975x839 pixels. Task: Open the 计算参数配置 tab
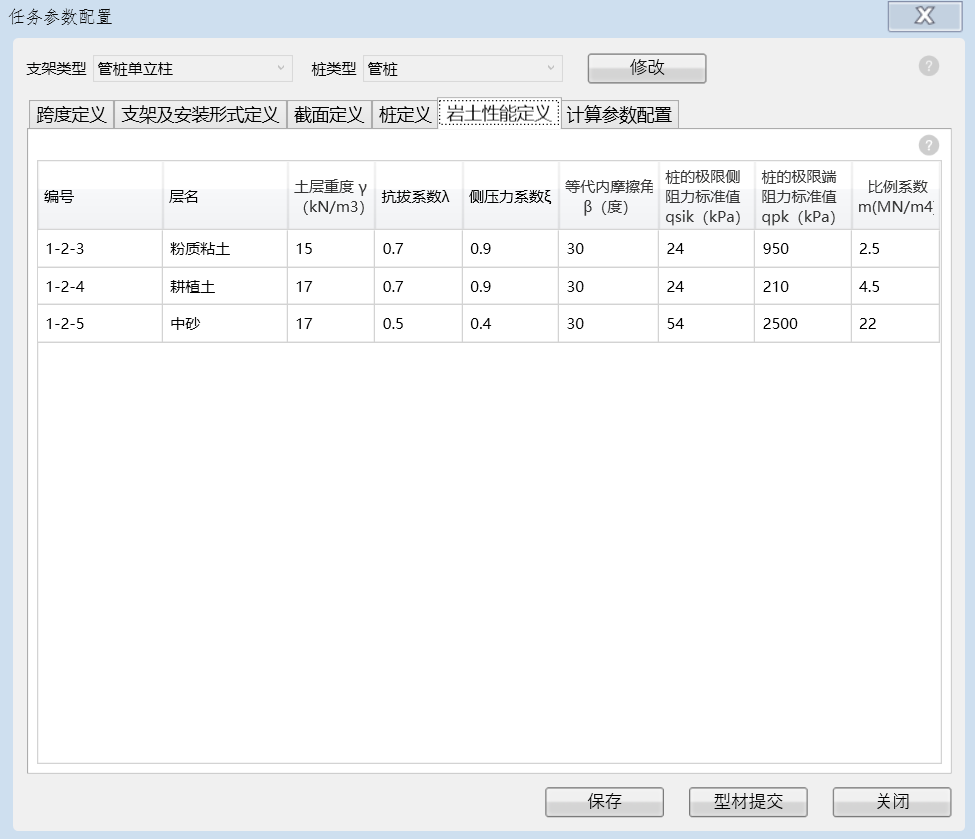[619, 115]
